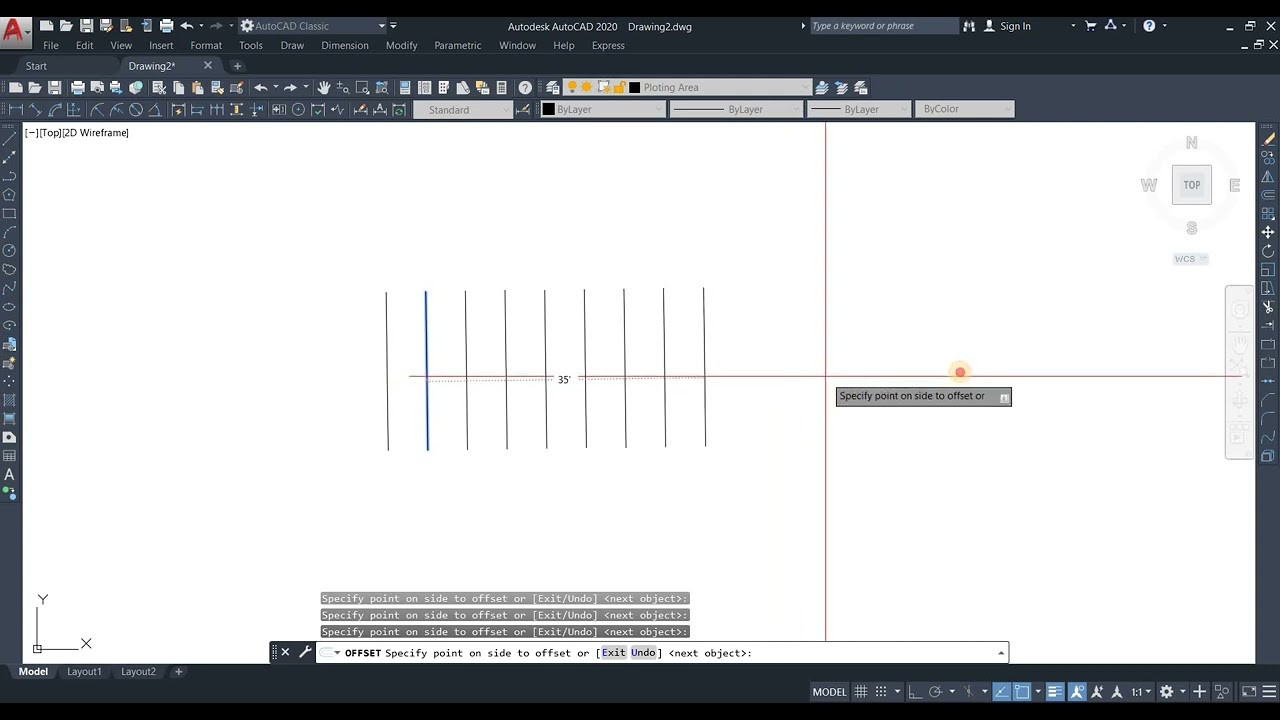
Task: Toggle polar tracking in status bar
Action: click(x=935, y=691)
